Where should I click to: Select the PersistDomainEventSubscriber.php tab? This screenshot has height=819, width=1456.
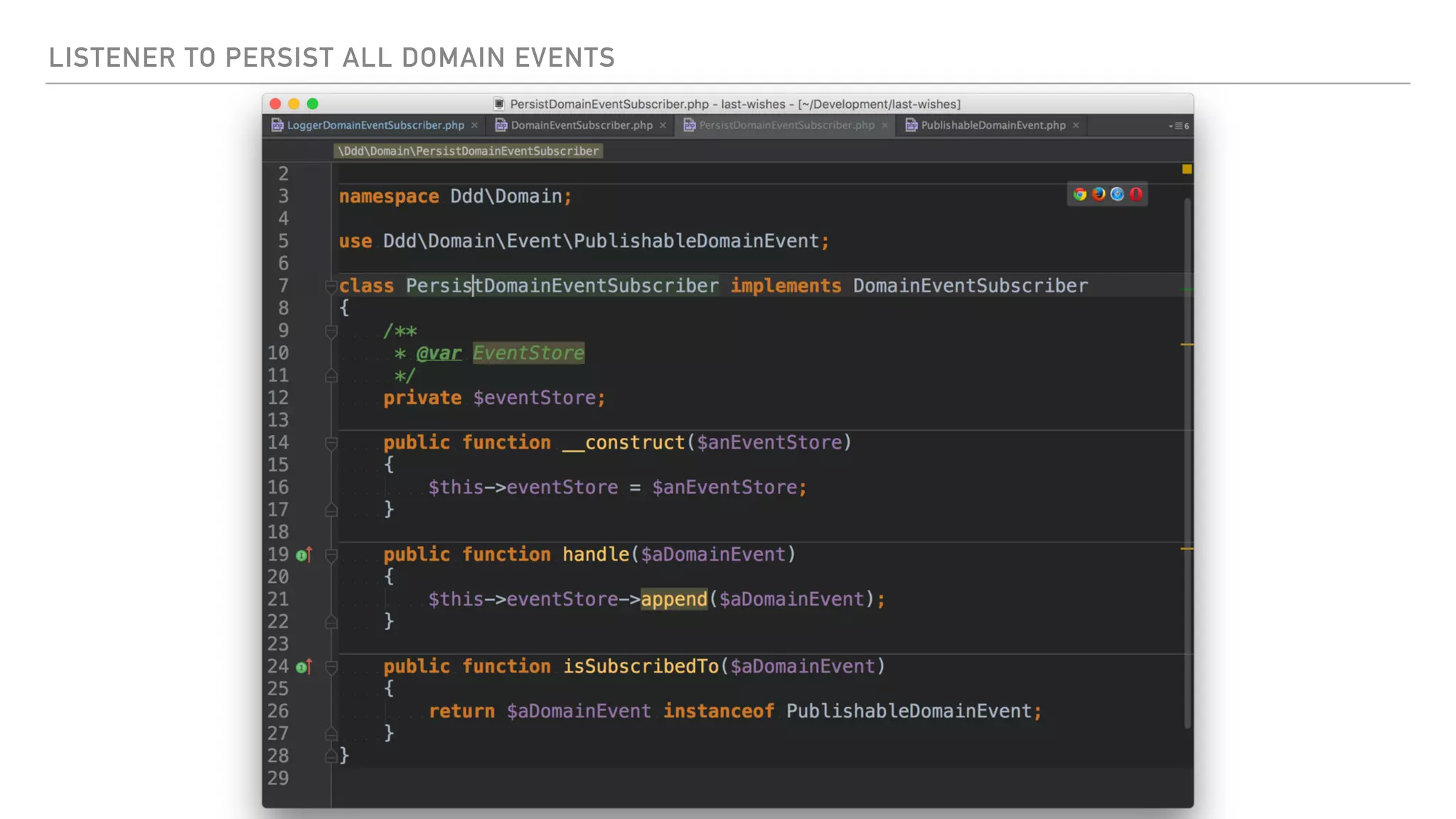(x=786, y=125)
